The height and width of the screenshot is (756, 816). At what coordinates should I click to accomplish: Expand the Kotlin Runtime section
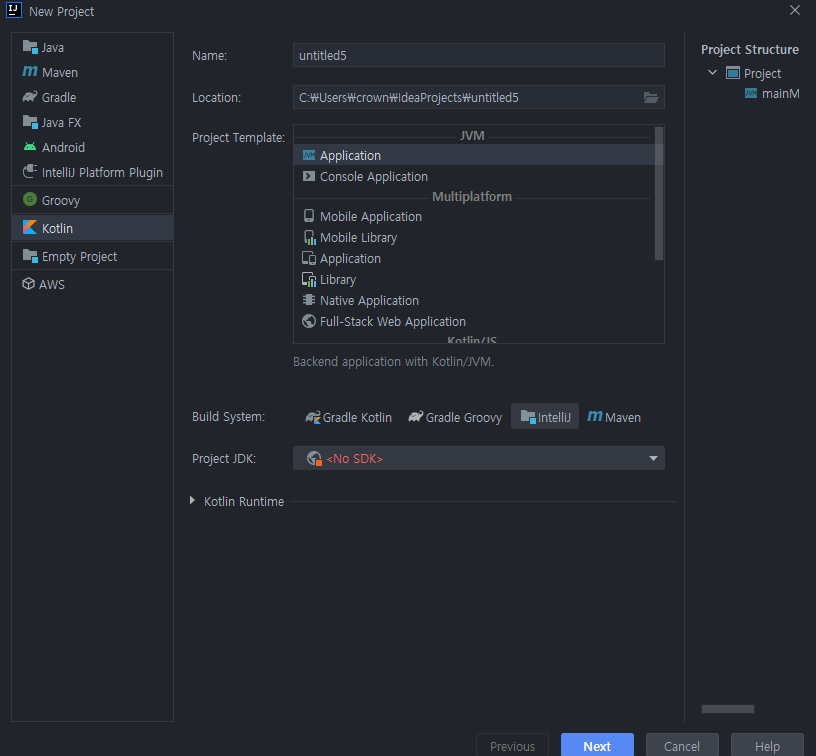pyautogui.click(x=193, y=501)
